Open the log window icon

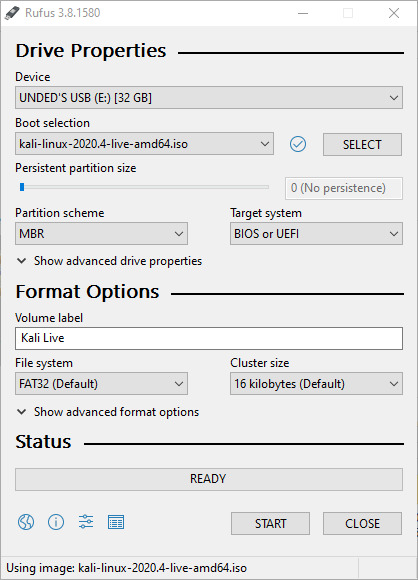pyautogui.click(x=116, y=522)
